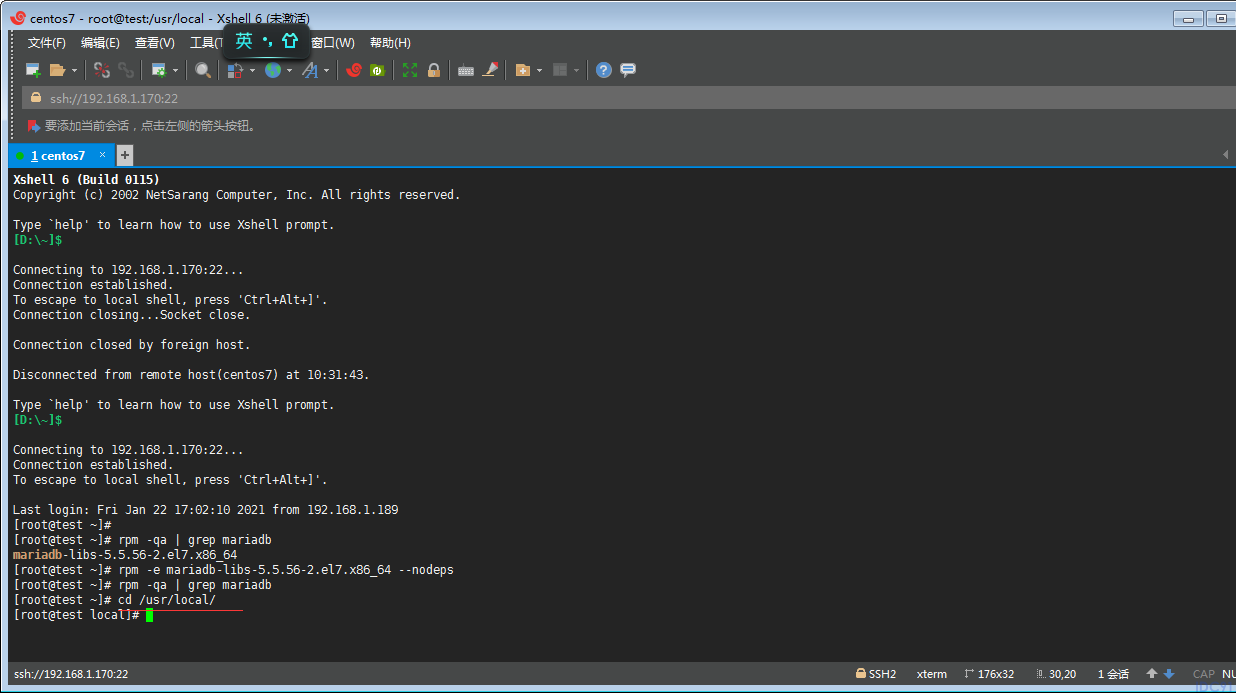Click the add-session arrow flag button
Image resolution: width=1236 pixels, height=693 pixels.
[34, 126]
